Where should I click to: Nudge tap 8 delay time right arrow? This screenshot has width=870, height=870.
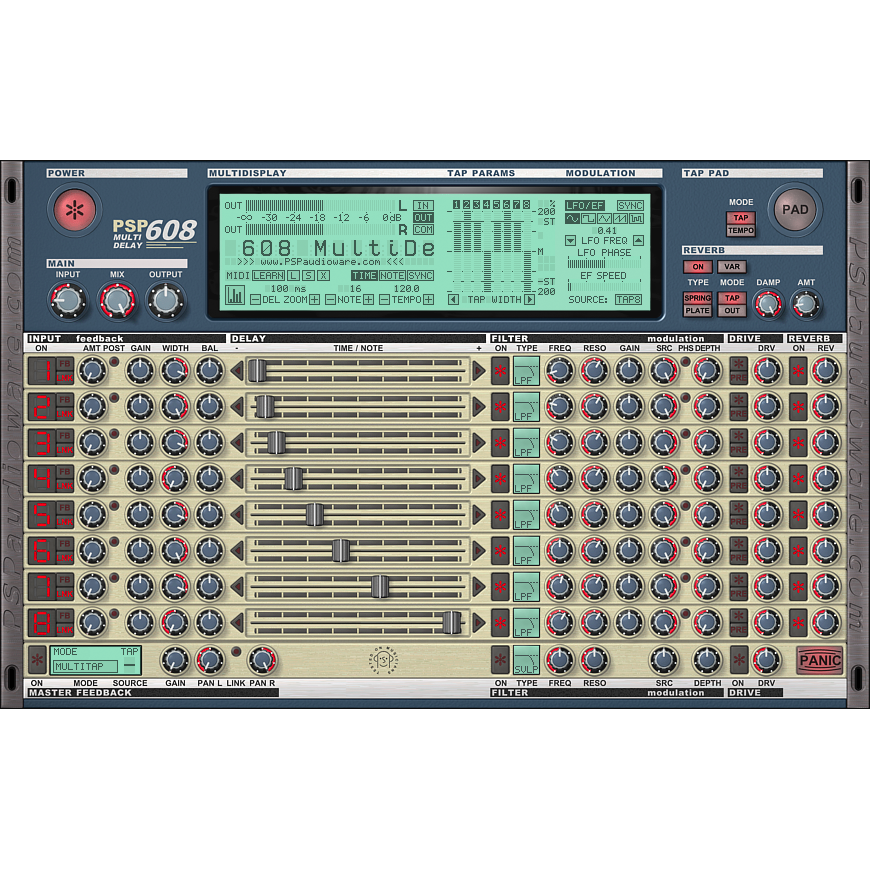(479, 623)
